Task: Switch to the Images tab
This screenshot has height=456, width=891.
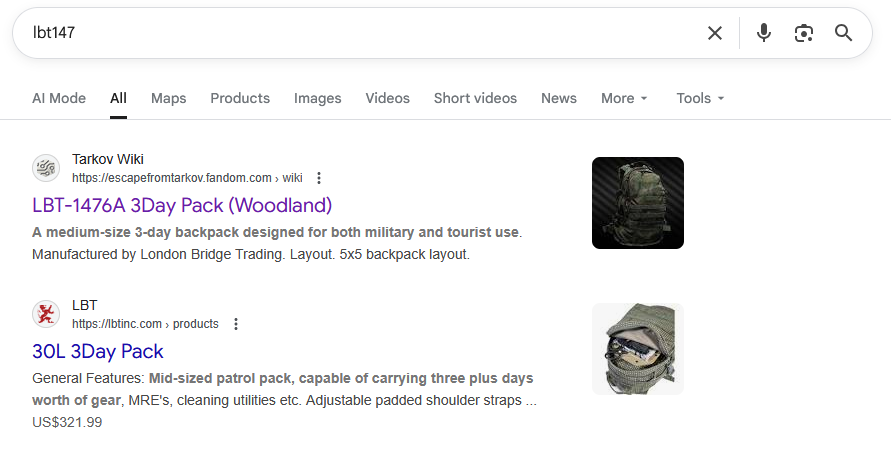Action: pos(318,98)
